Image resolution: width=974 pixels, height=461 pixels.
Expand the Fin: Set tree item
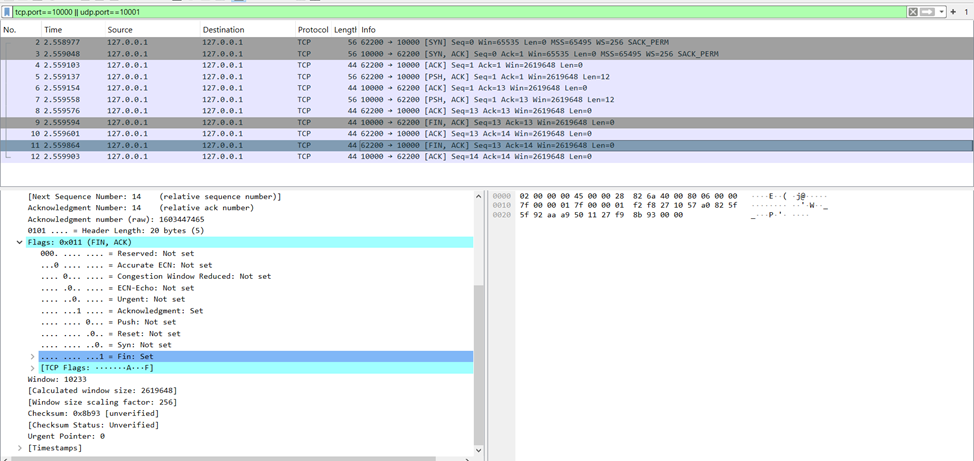tap(32, 356)
